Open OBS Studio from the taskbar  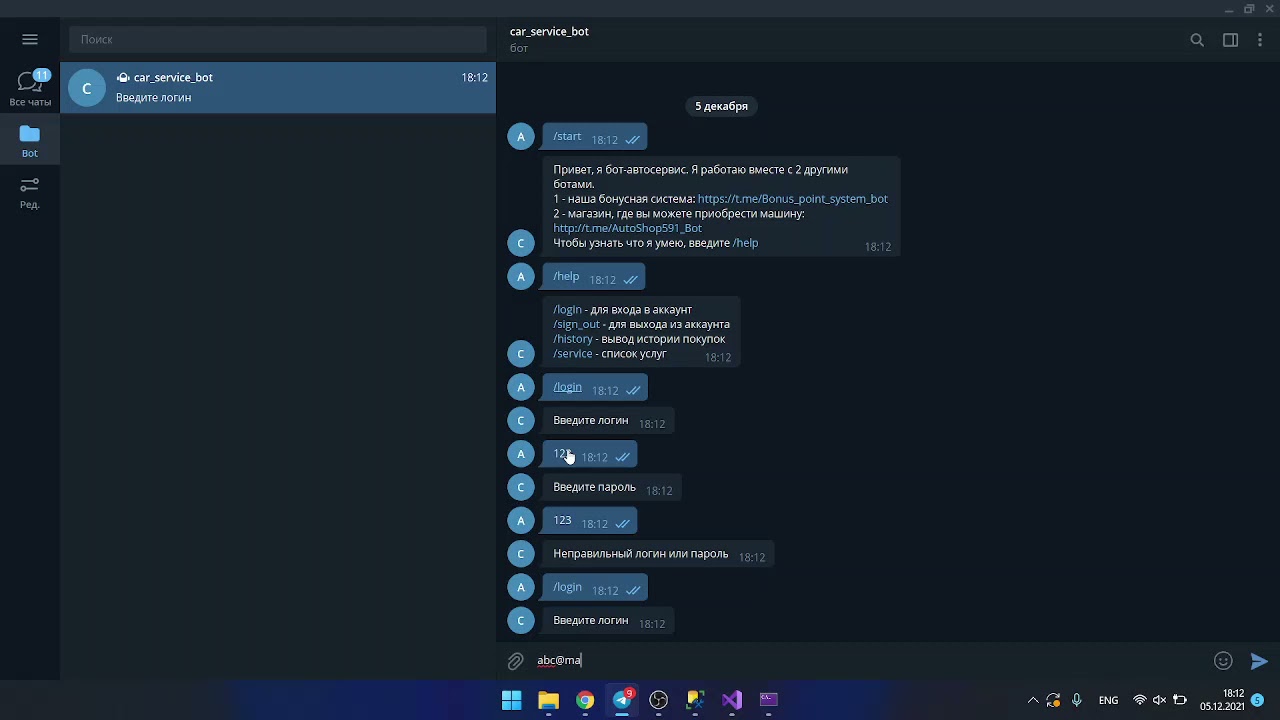pos(658,700)
